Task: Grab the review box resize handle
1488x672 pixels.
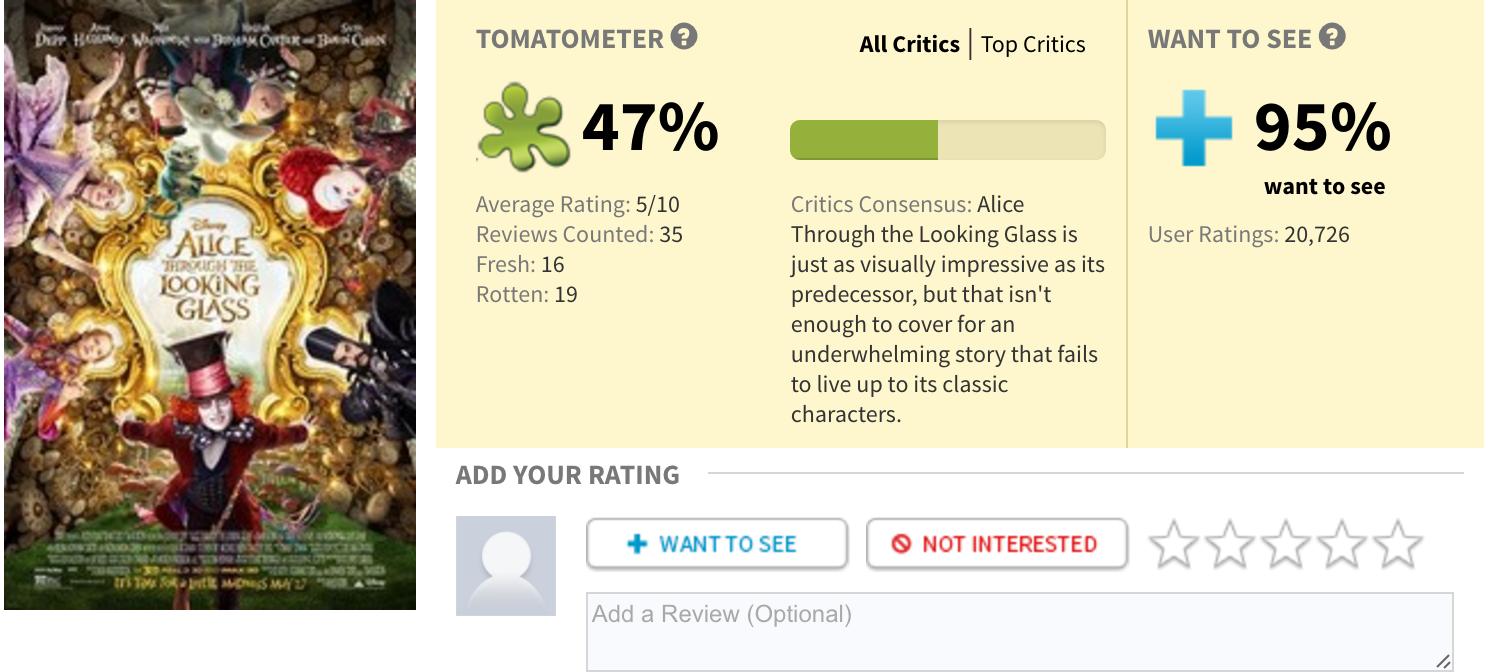Action: point(1442,661)
